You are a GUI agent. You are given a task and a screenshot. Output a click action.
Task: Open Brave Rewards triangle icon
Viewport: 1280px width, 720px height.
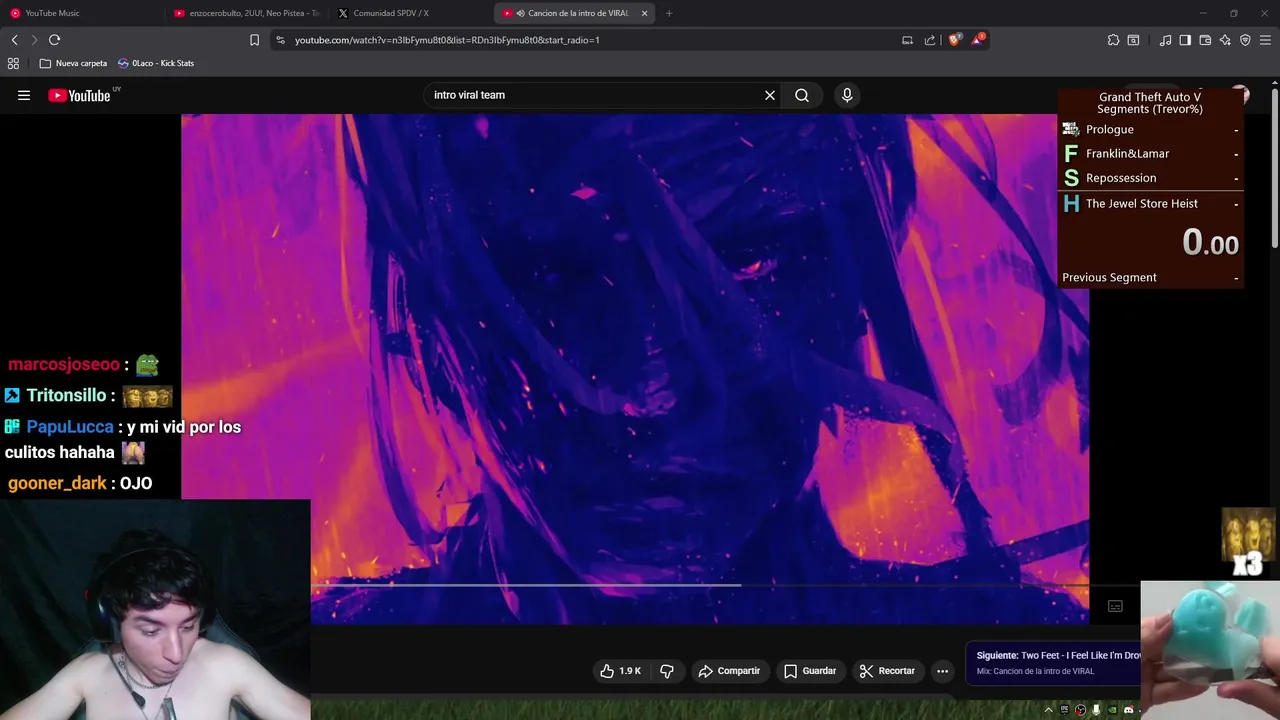tap(978, 40)
